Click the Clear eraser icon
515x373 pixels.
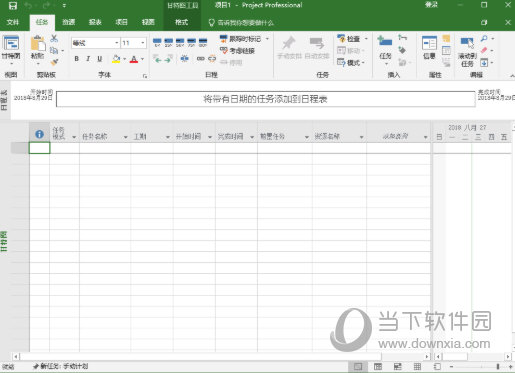click(x=484, y=50)
